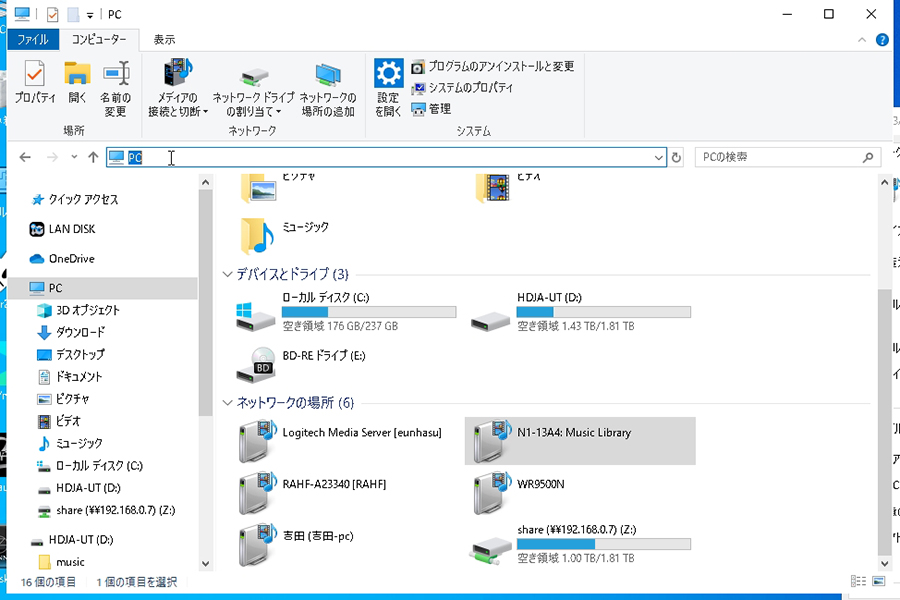Select Downloads (ダウンロード) in the navigation pane
Screen dimensions: 900x600
coord(79,332)
